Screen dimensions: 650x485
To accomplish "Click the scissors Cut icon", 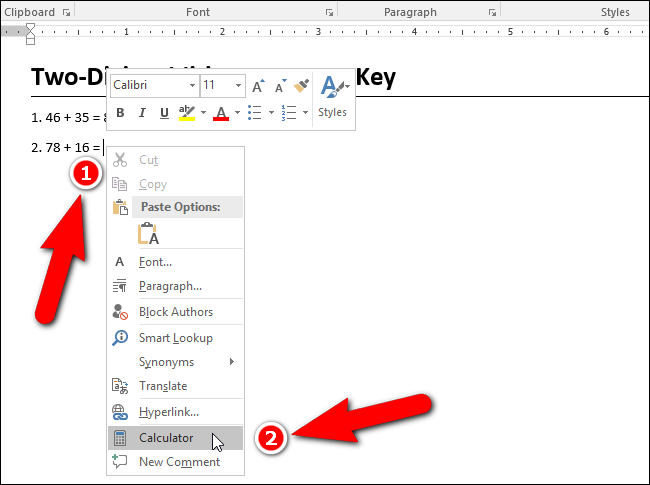I will (x=120, y=160).
